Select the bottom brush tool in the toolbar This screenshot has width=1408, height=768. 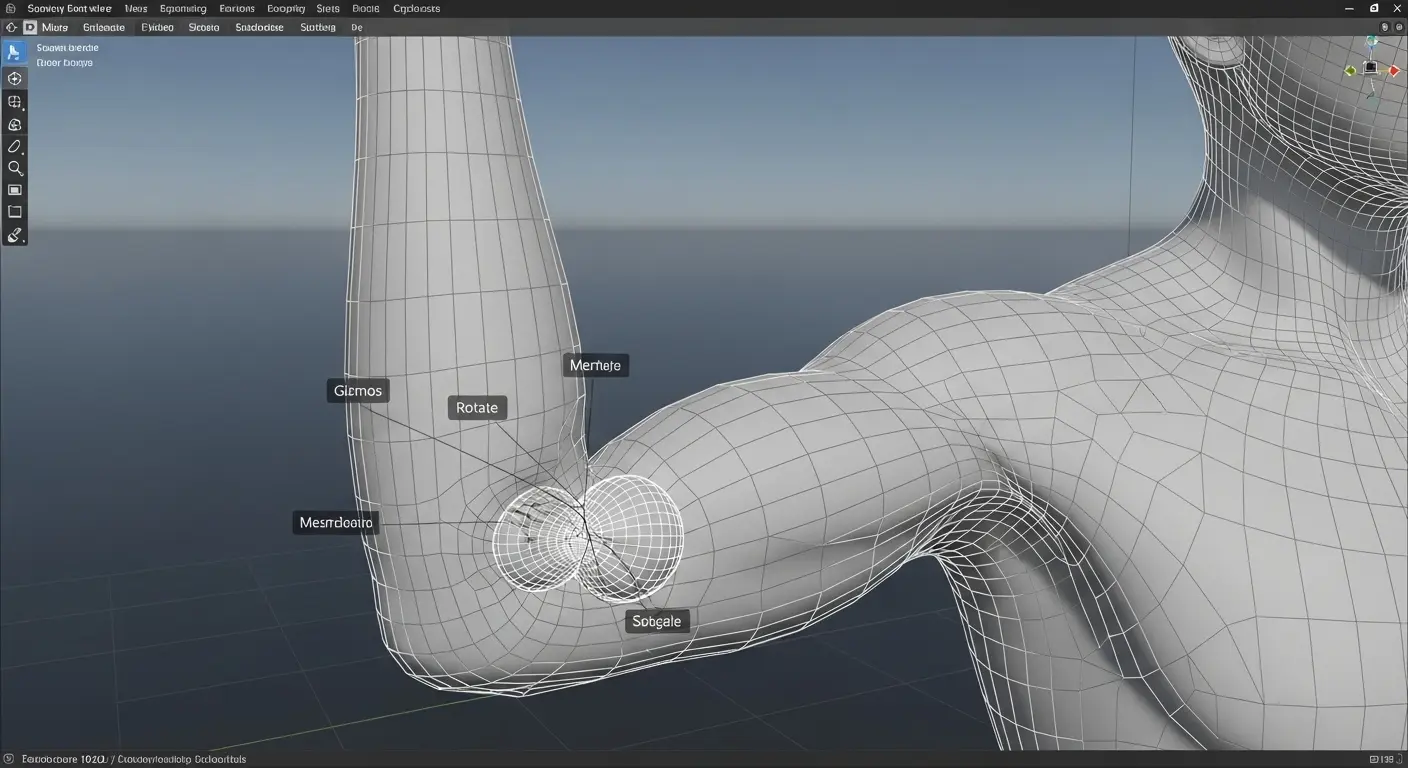coord(14,235)
